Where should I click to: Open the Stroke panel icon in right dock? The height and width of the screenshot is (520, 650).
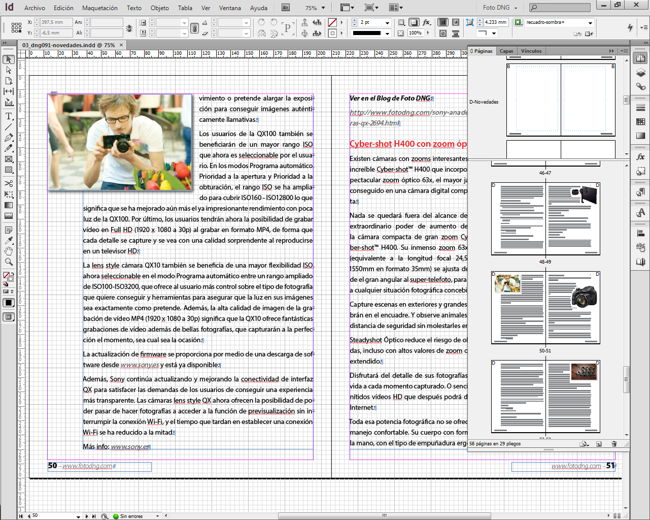(640, 108)
